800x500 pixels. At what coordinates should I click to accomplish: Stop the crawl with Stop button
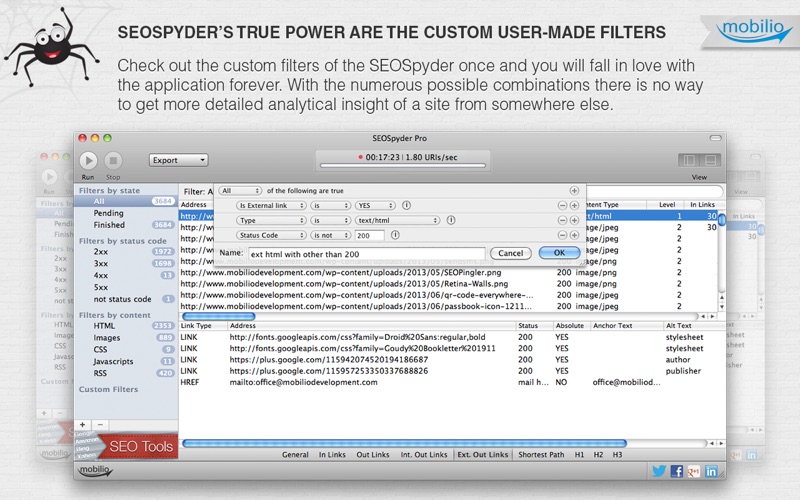113,161
